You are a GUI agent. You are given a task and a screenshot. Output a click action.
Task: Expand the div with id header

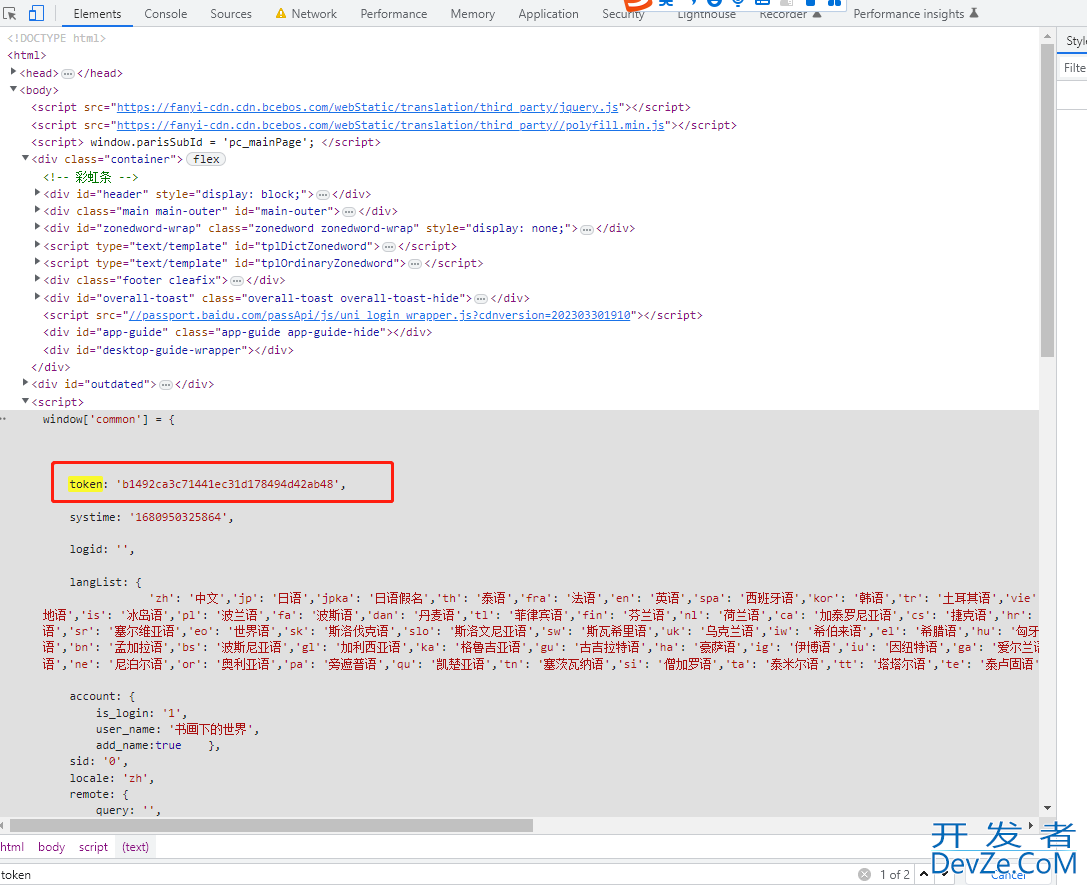(x=37, y=193)
